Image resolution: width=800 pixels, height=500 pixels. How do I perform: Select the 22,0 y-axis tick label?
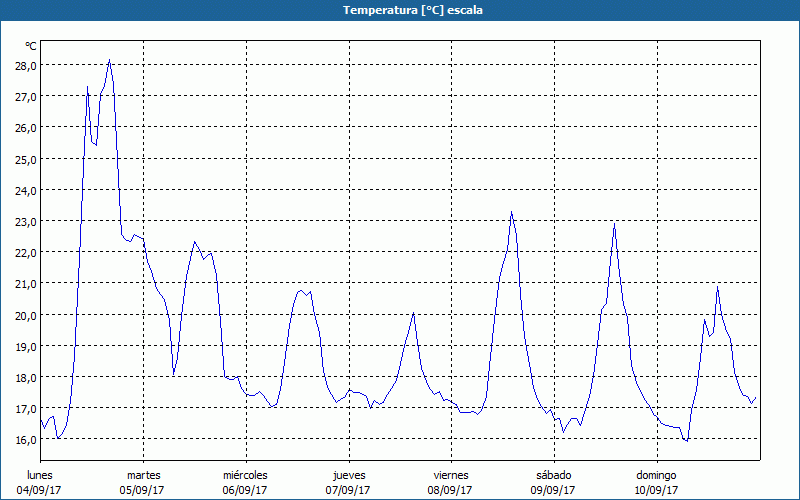click(25, 252)
